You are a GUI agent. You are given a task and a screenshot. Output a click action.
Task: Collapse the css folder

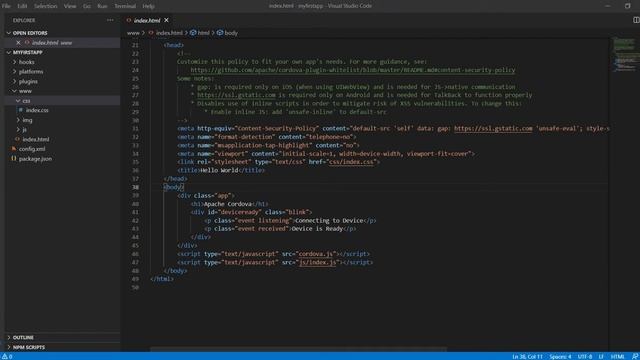pyautogui.click(x=18, y=100)
